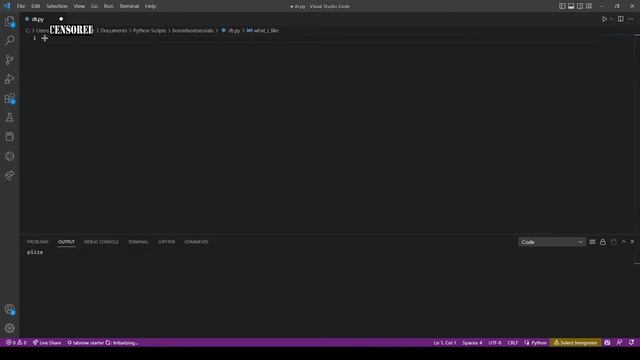The image size is (640, 360).
Task: Close the unsaved dt.py tab via its dot
Action: 61,19
